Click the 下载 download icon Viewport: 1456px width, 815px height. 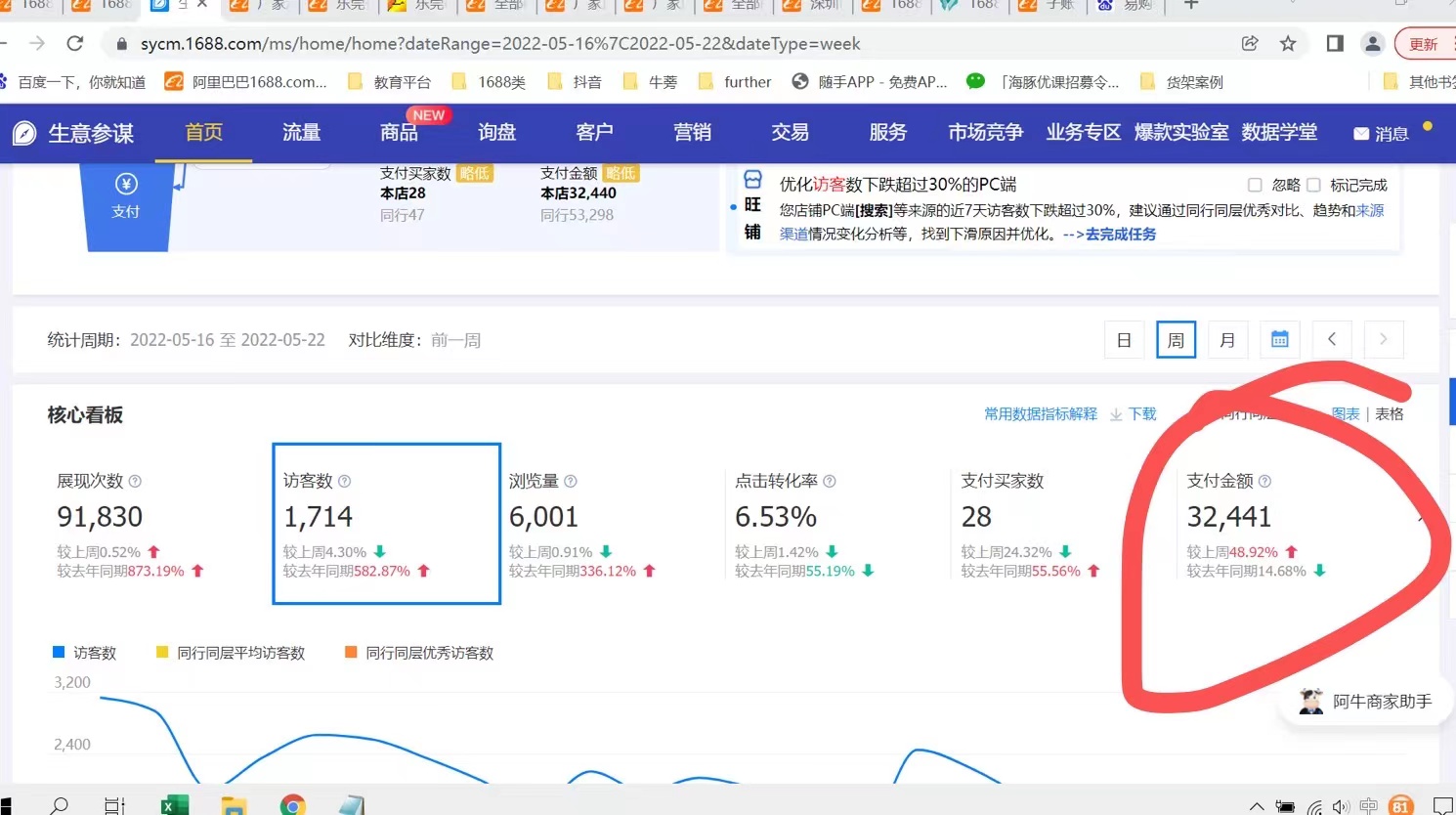point(1116,414)
